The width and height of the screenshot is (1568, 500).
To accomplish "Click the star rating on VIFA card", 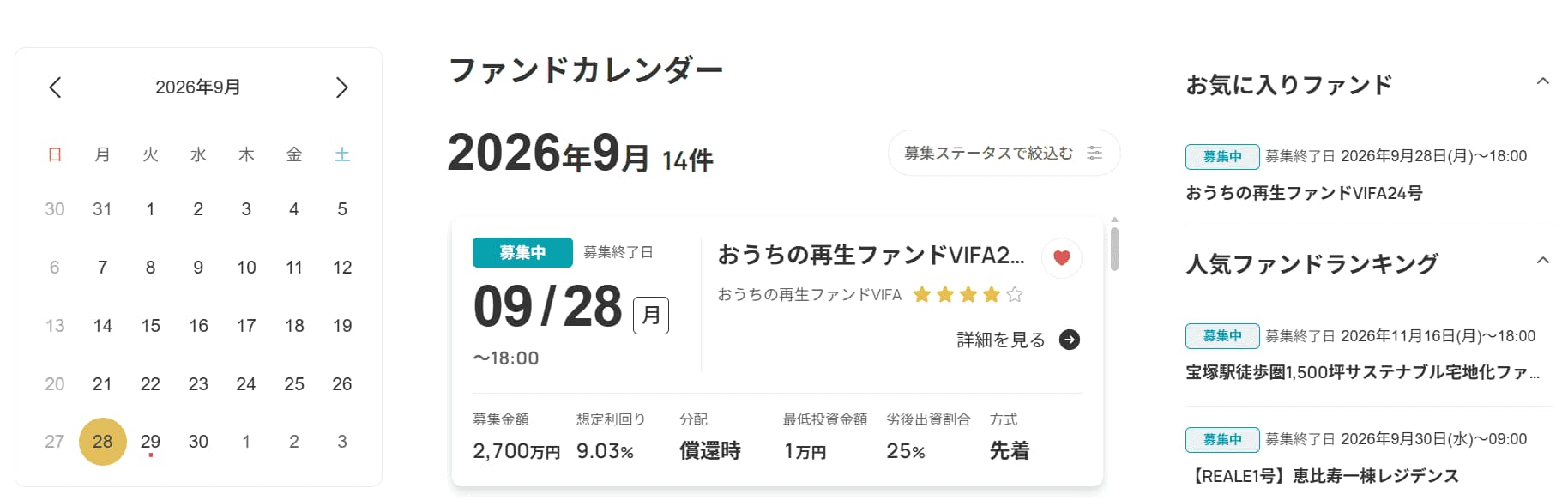I will pos(968,295).
